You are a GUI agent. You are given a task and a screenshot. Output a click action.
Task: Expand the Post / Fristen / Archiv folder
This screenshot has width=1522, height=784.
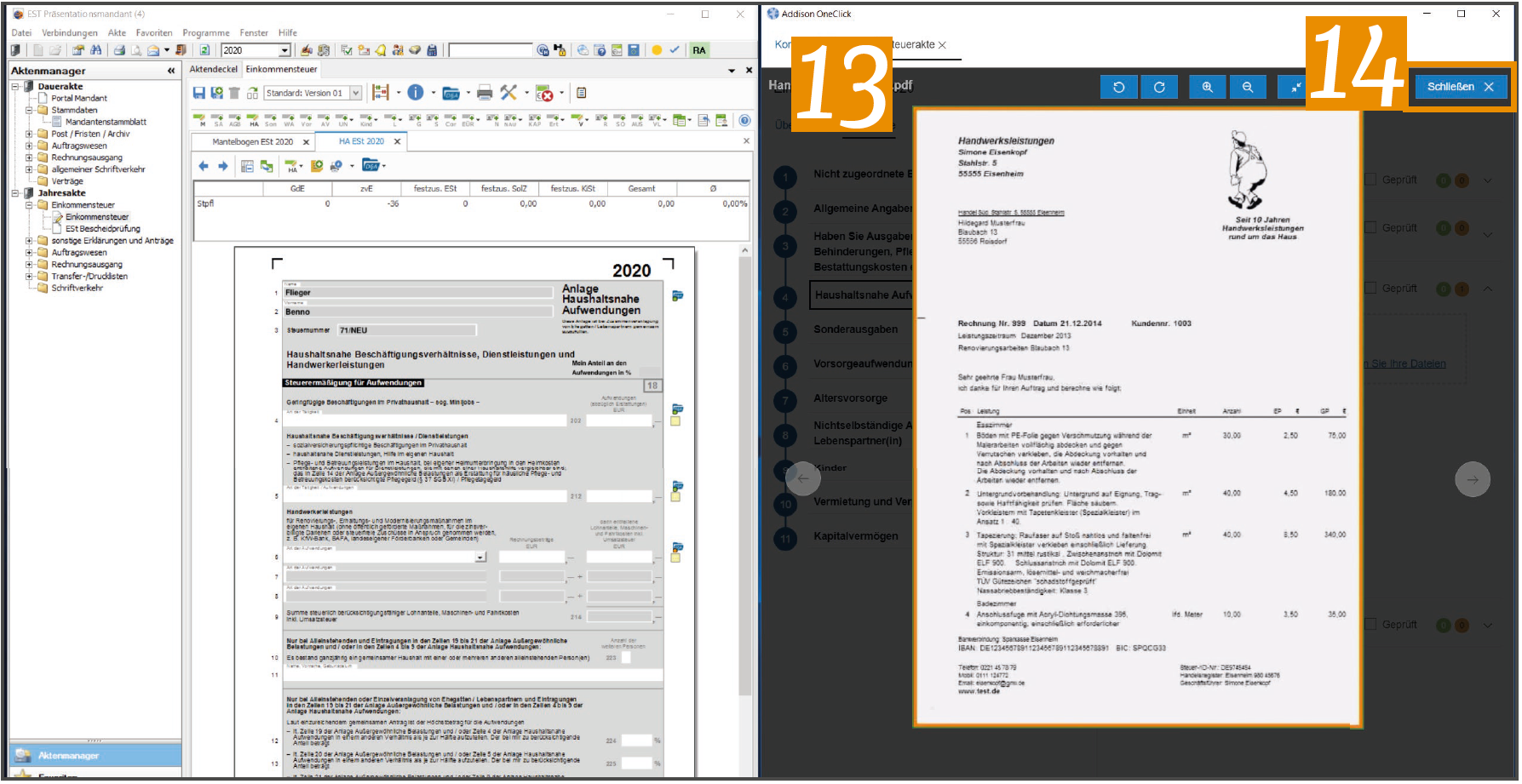point(29,134)
